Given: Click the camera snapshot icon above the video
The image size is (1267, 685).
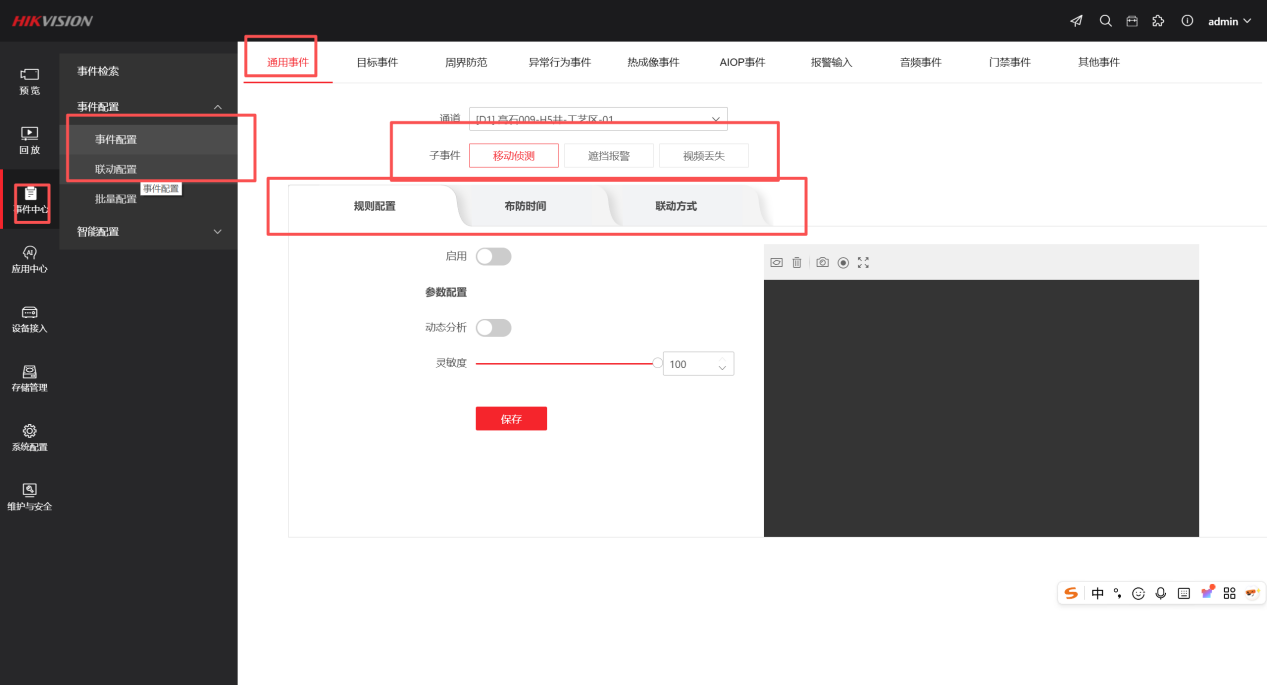Looking at the screenshot, I should click(x=822, y=262).
